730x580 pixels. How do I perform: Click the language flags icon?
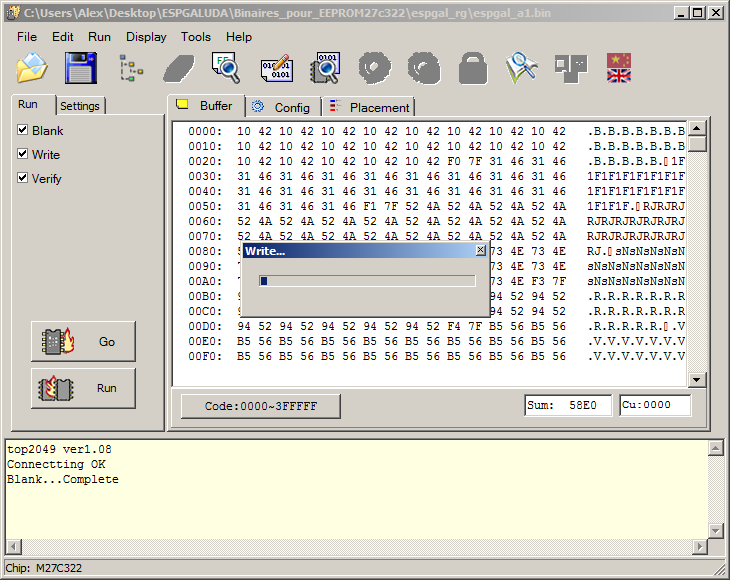pyautogui.click(x=619, y=68)
